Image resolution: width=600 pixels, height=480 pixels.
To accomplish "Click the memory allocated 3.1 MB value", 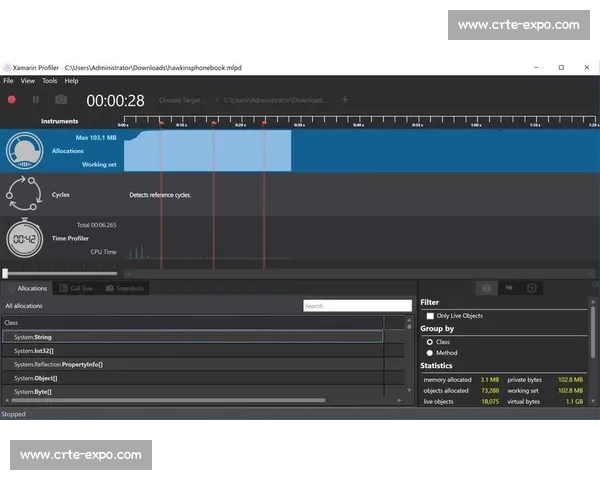I will click(490, 380).
